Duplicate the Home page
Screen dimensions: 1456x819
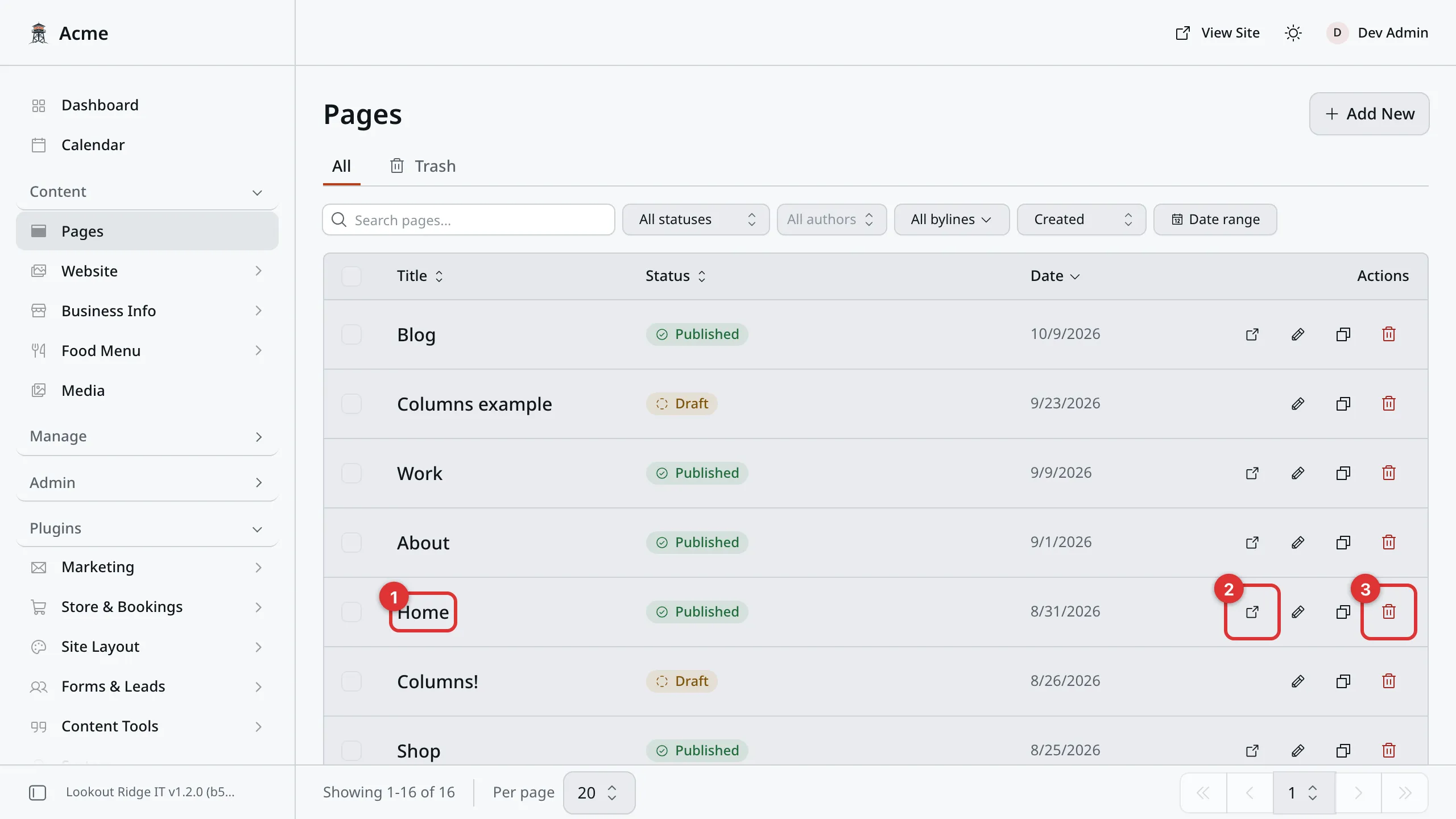(x=1343, y=612)
